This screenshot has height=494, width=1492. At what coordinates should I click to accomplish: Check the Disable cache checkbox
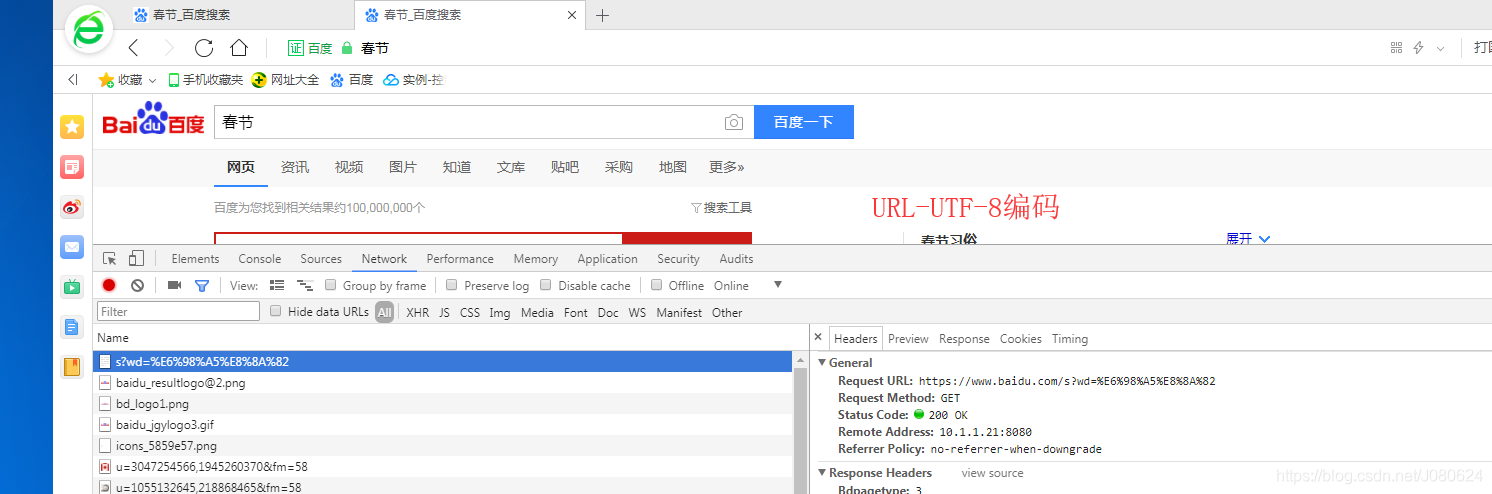click(x=546, y=285)
